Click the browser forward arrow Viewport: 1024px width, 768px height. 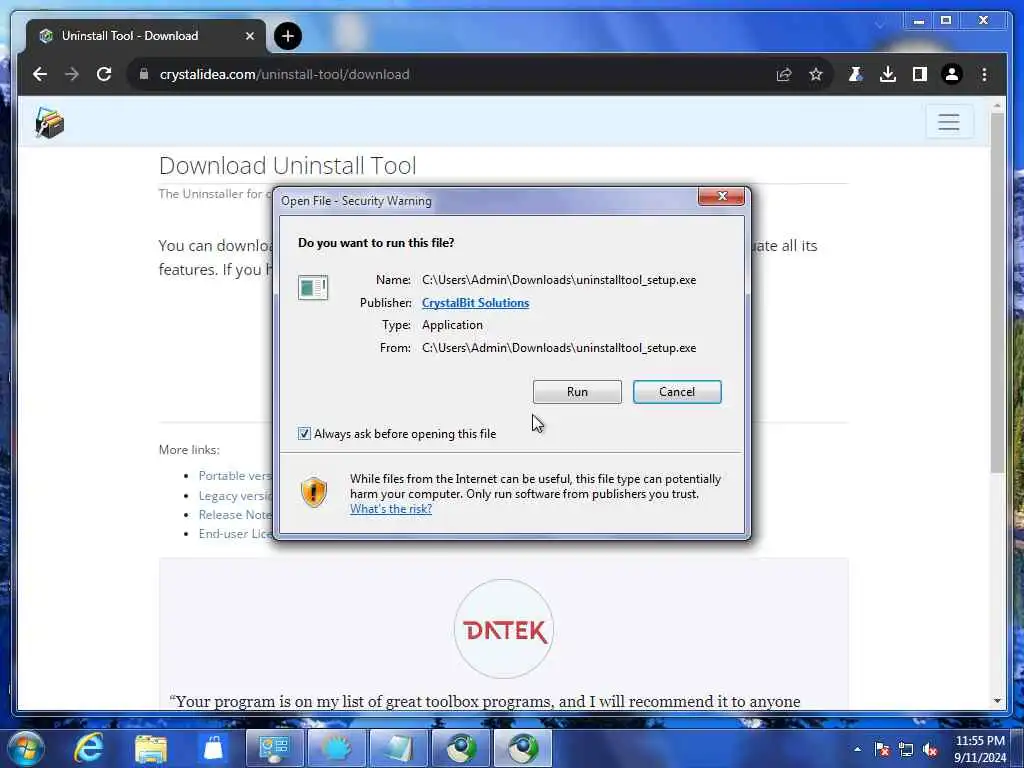(72, 74)
